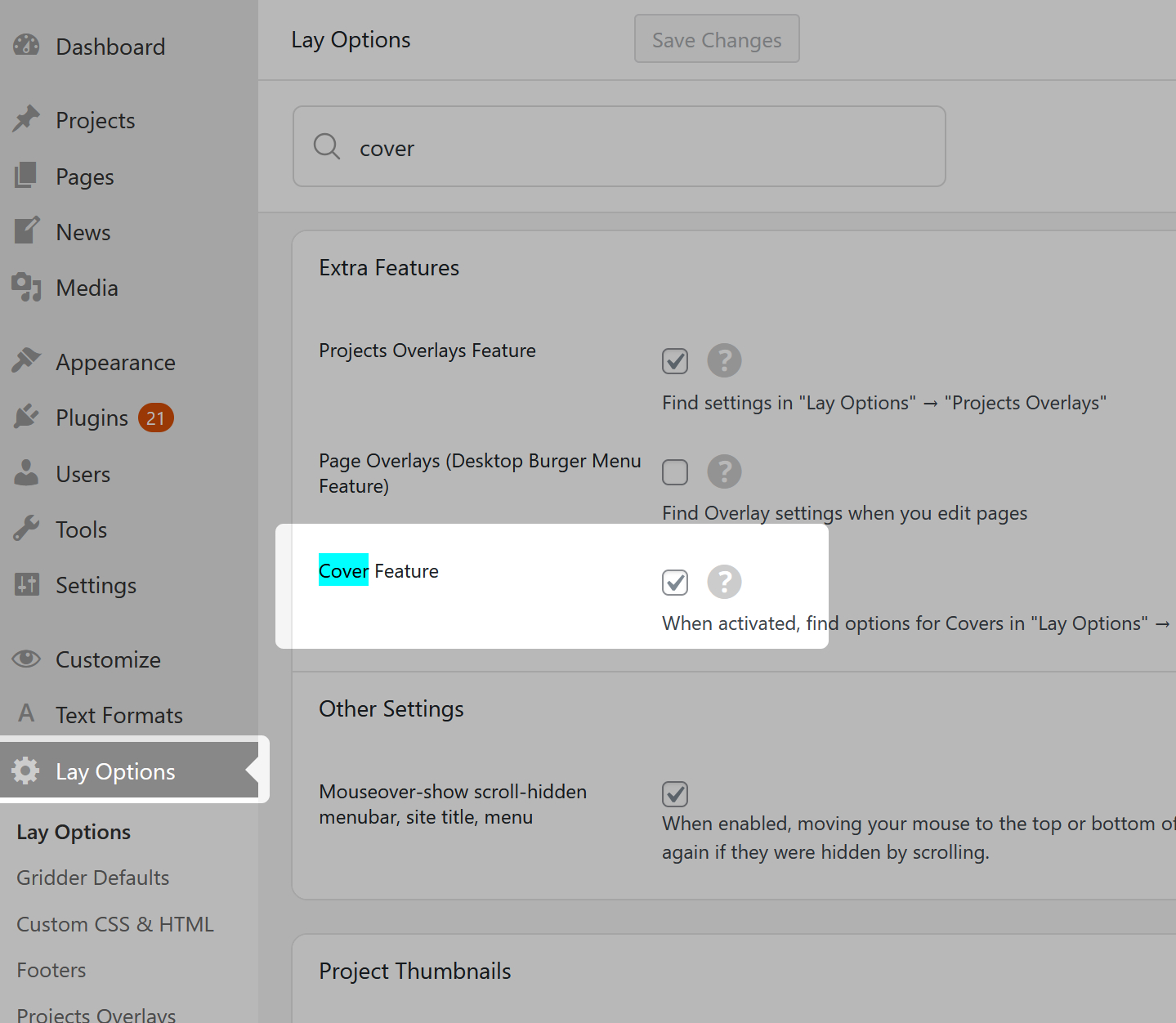Open Custom CSS & HTML submenu
Viewport: 1176px width, 1023px height.
click(x=115, y=924)
